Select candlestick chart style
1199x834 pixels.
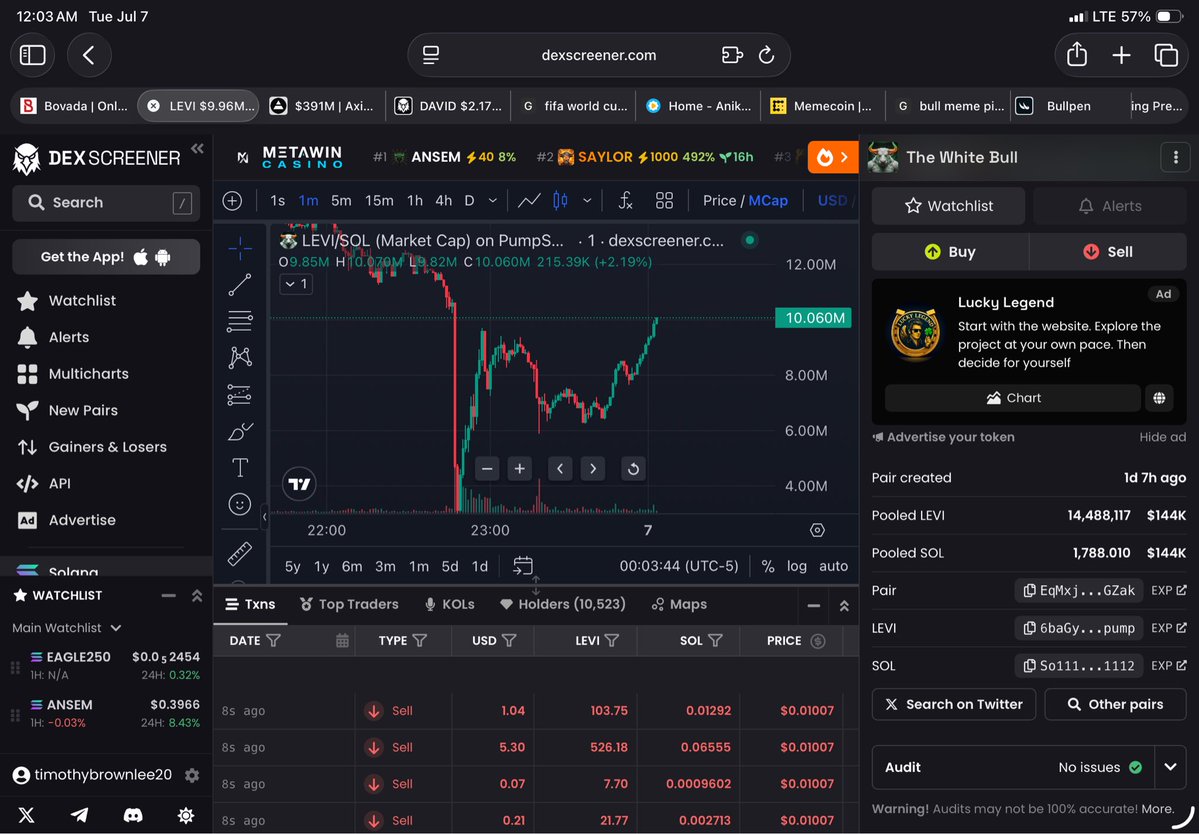(561, 201)
